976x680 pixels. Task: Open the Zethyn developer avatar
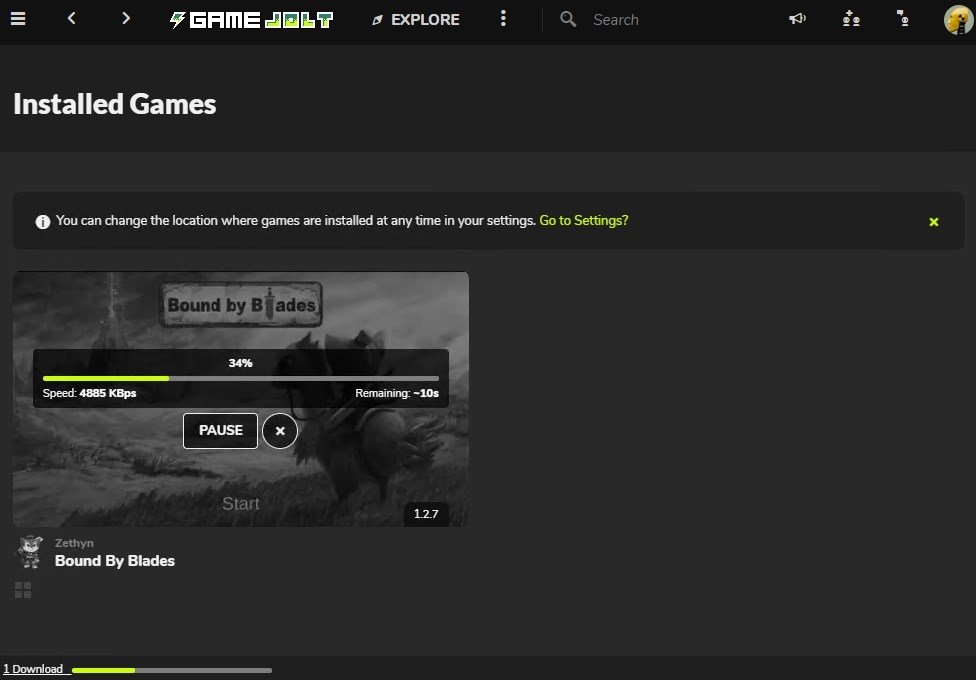point(29,552)
